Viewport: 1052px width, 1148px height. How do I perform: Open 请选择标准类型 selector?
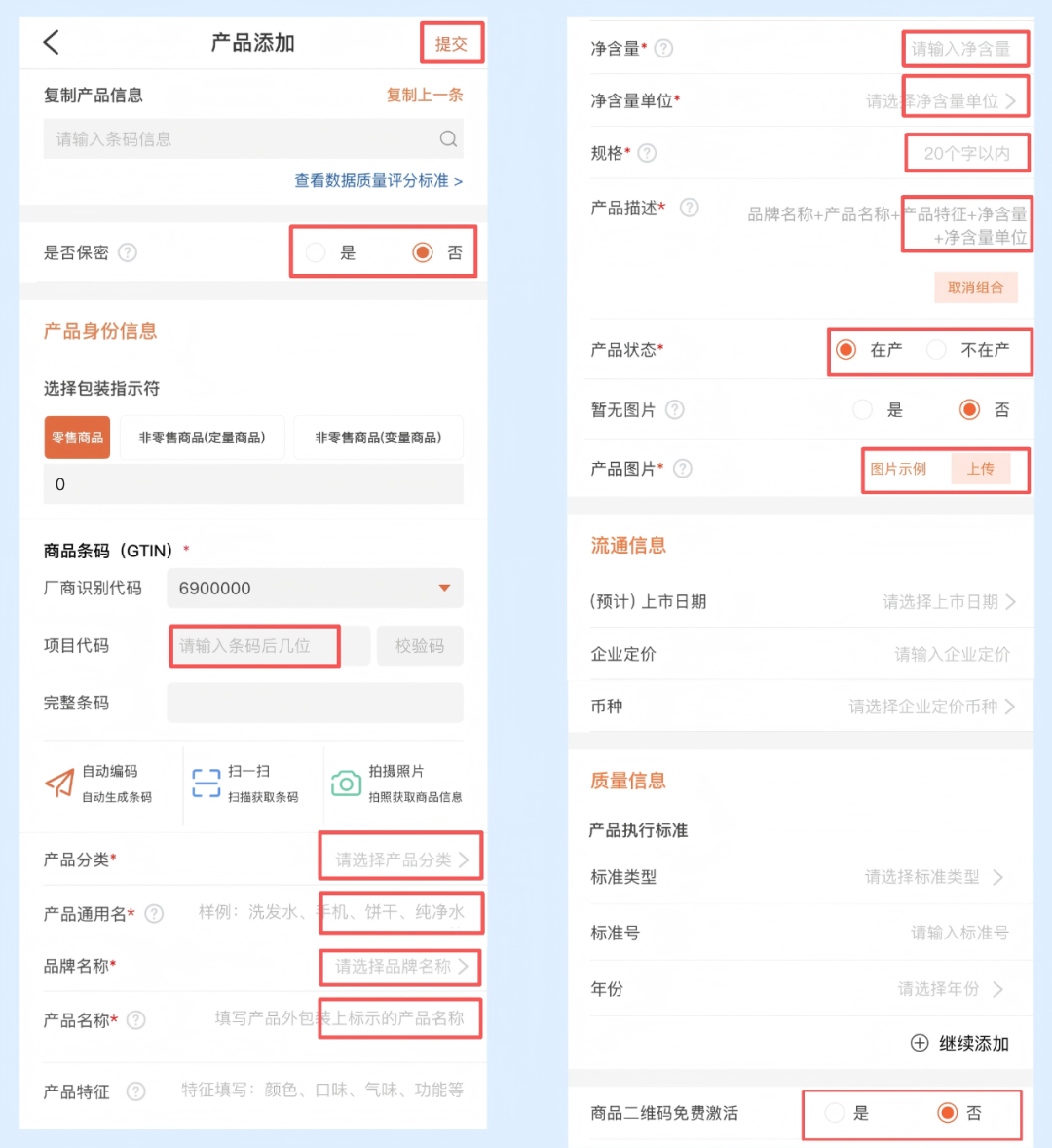(x=934, y=877)
